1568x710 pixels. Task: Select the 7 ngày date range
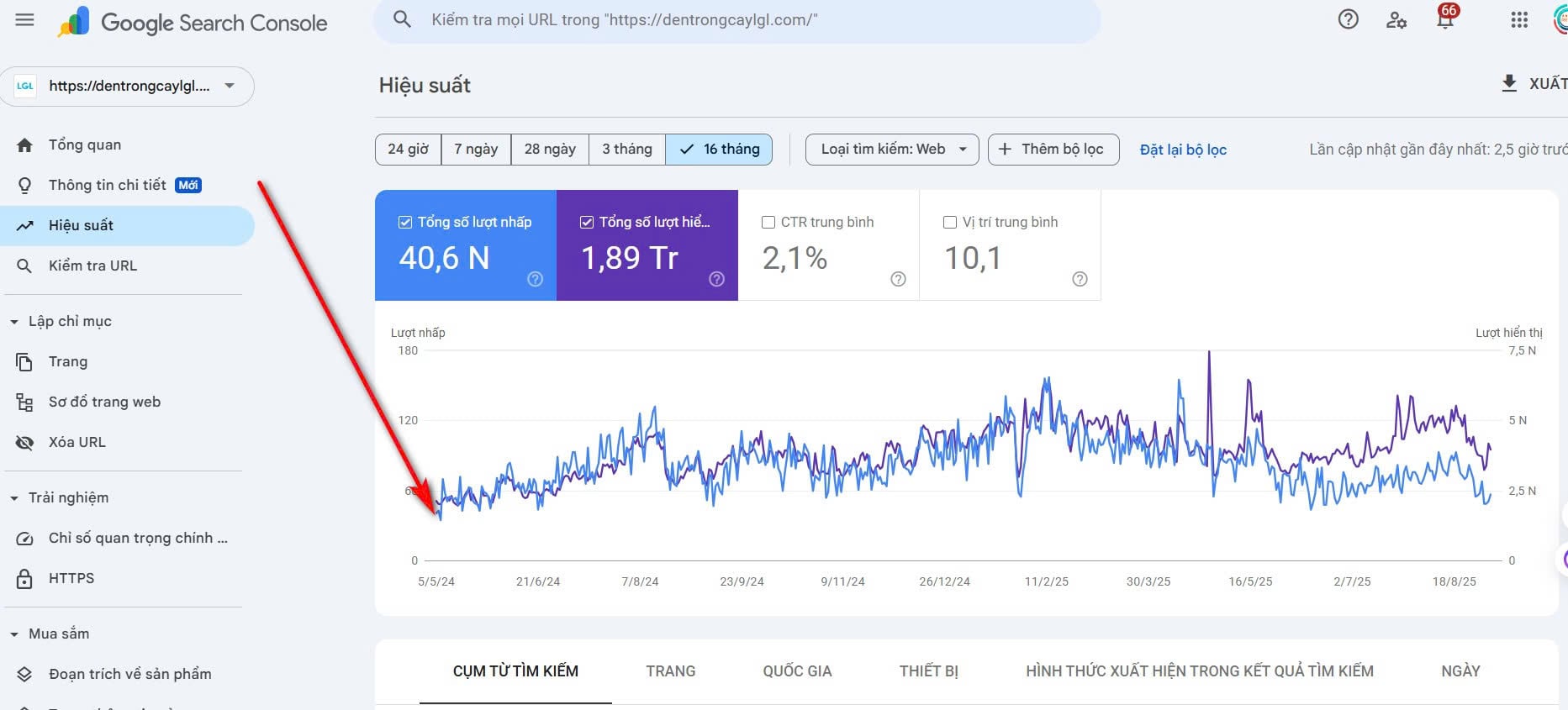tap(477, 150)
